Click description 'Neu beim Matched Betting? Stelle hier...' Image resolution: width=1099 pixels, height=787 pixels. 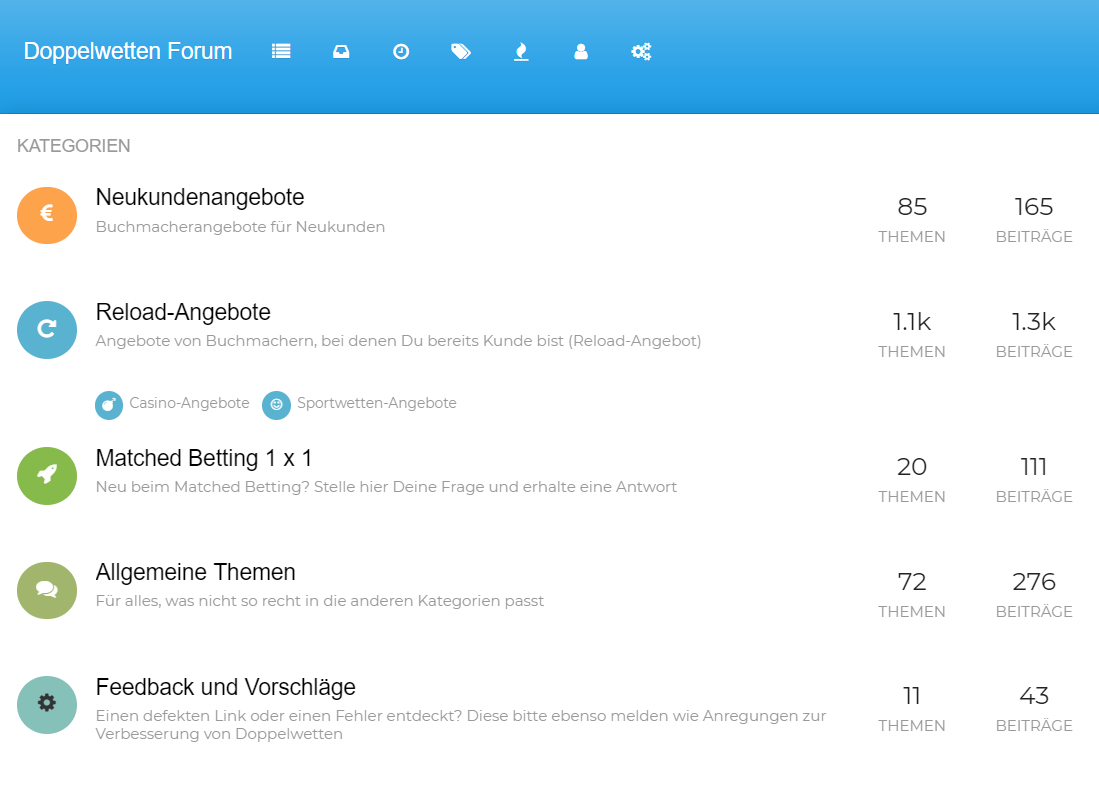386,487
